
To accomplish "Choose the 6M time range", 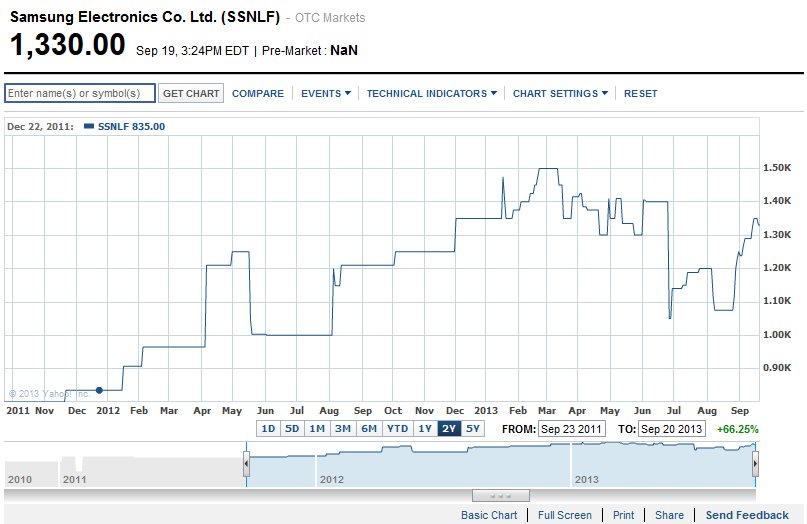I will click(x=369, y=428).
